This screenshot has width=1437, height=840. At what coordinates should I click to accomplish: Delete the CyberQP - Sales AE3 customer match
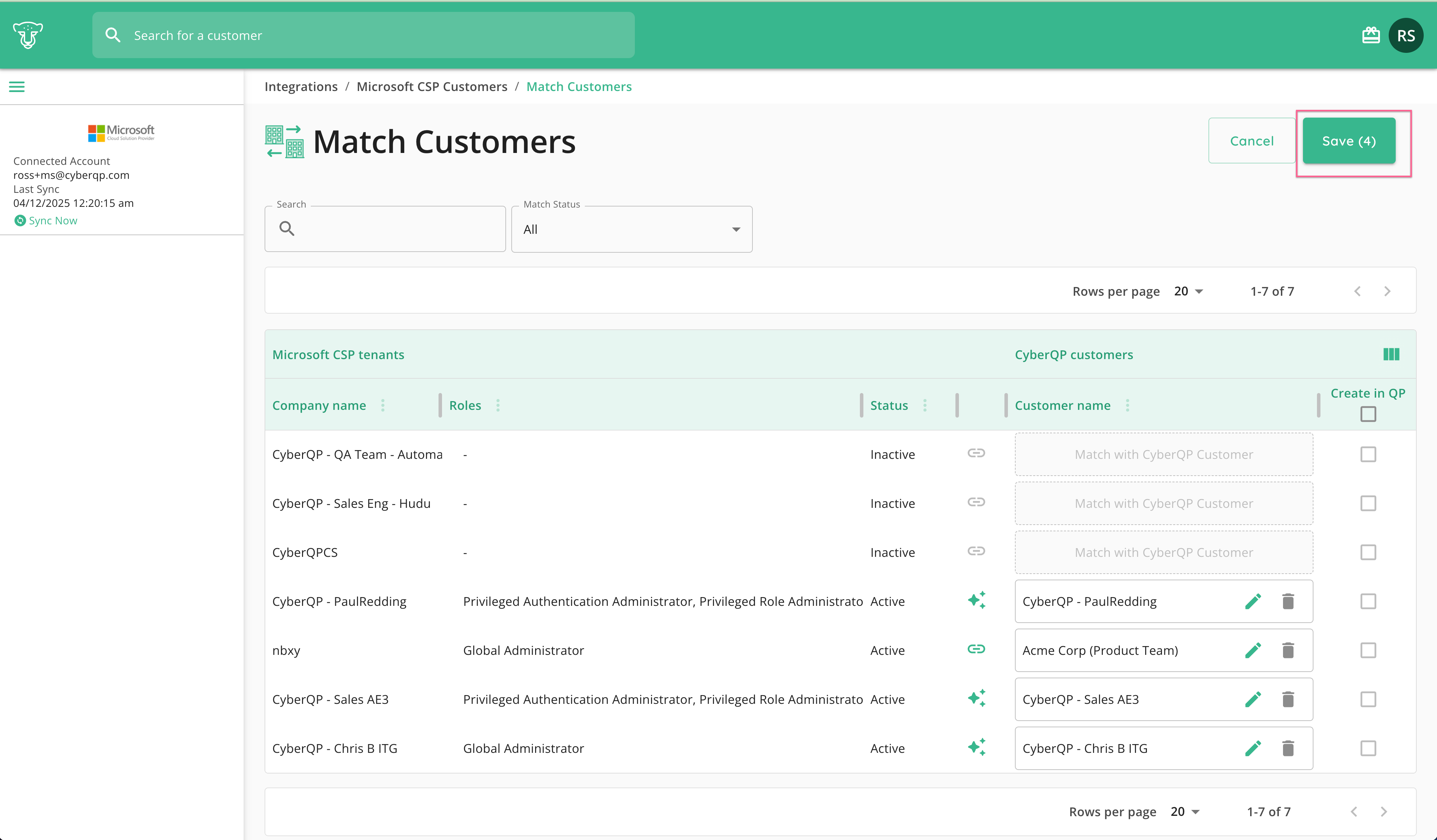coord(1288,699)
